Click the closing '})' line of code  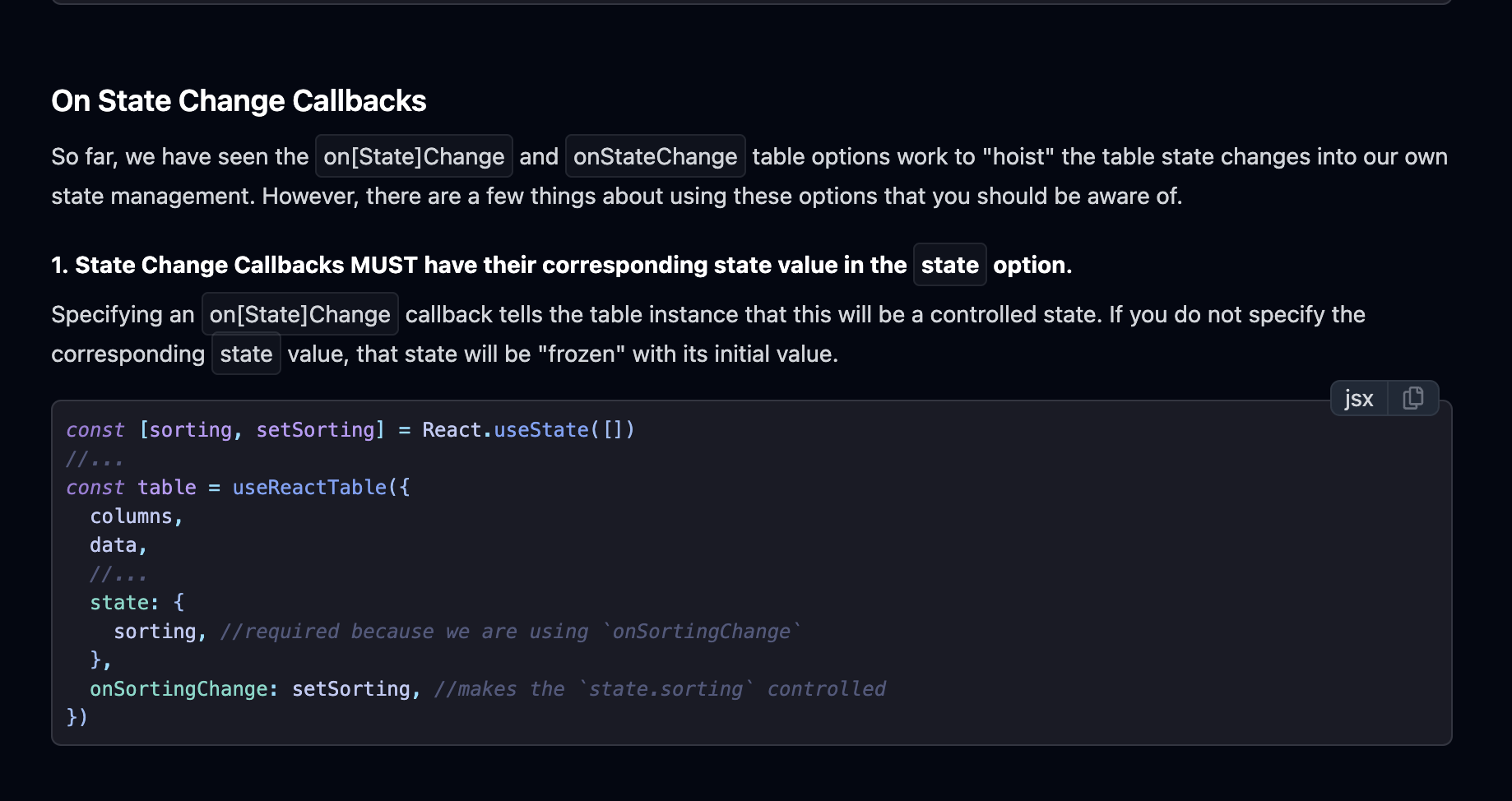click(x=77, y=717)
